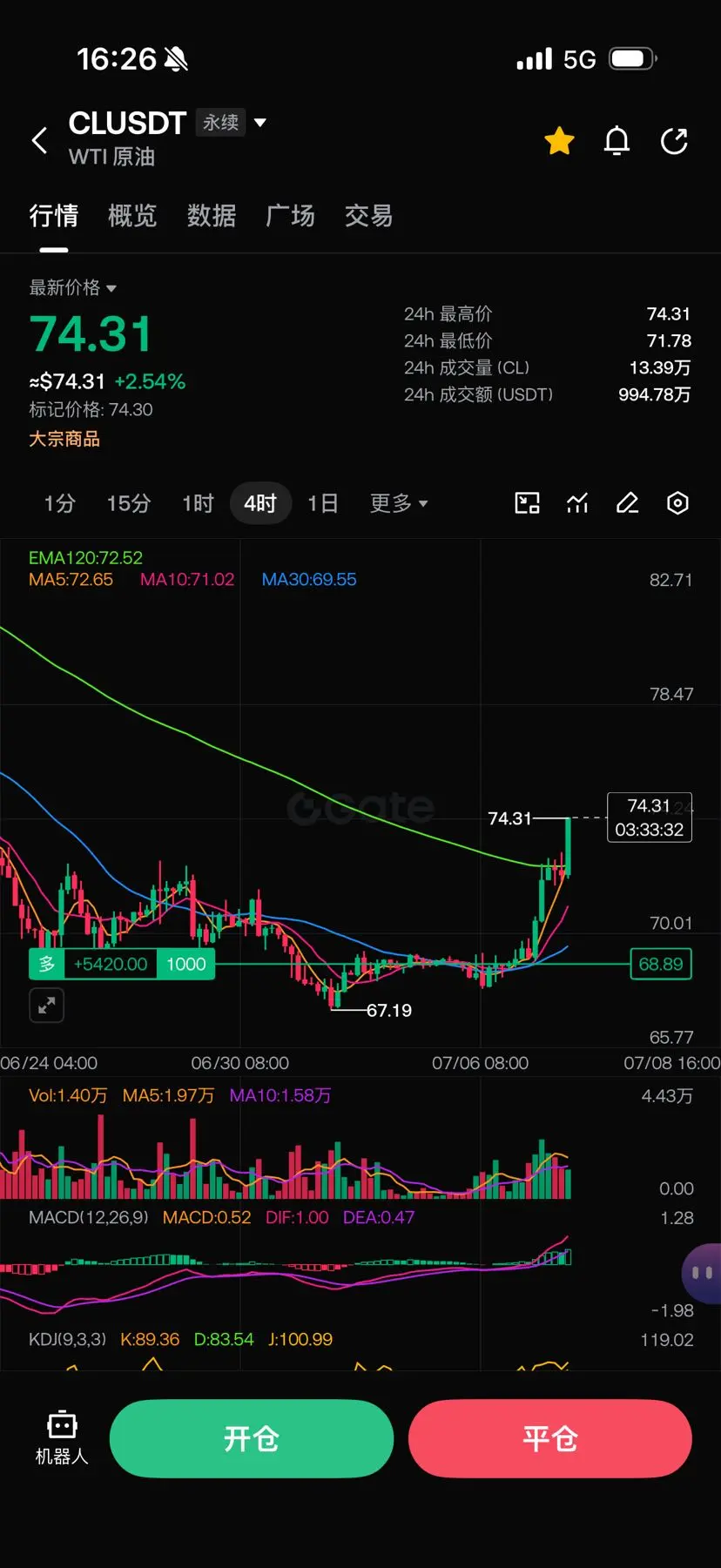Expand the CLUSDT contract selector arrow
The width and height of the screenshot is (721, 1568).
pos(259,123)
